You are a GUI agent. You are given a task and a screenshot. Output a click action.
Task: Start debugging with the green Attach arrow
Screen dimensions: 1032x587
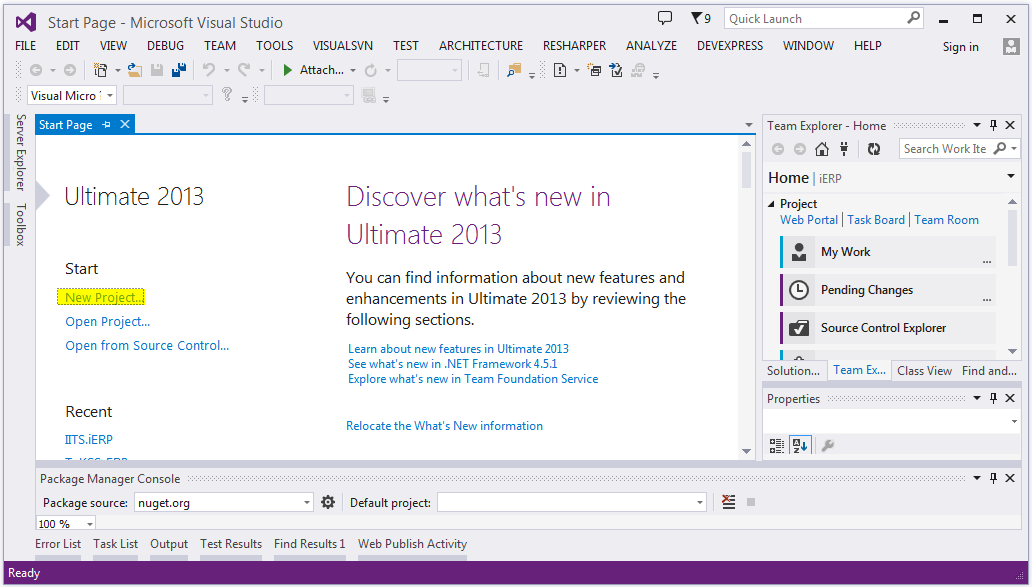[287, 70]
